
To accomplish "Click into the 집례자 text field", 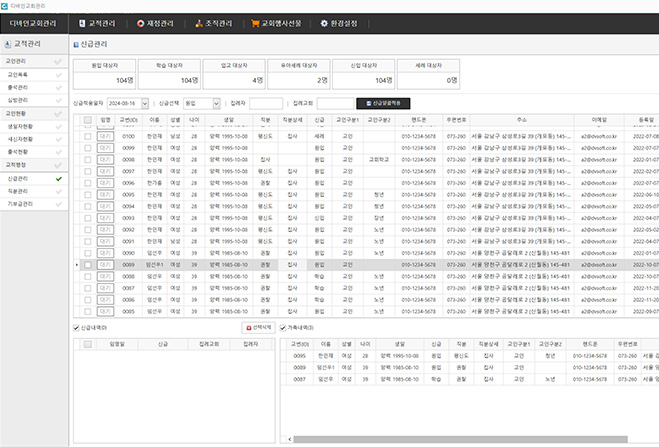I will coord(265,102).
